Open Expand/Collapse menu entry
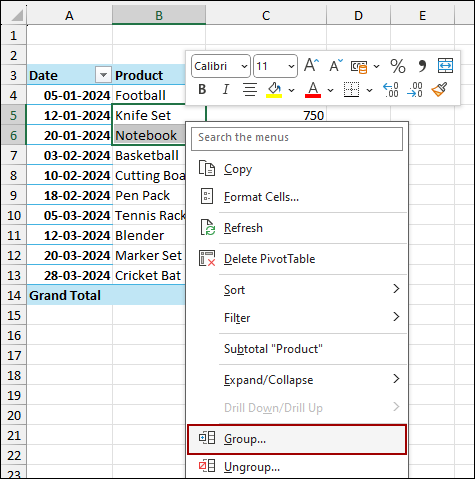Image resolution: width=475 pixels, height=479 pixels. (297, 380)
